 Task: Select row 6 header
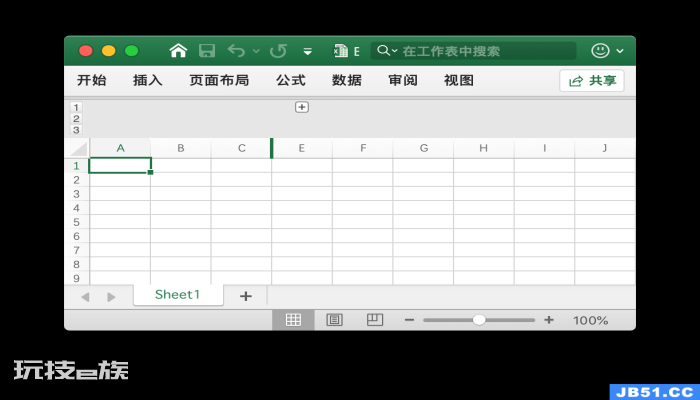(x=76, y=236)
